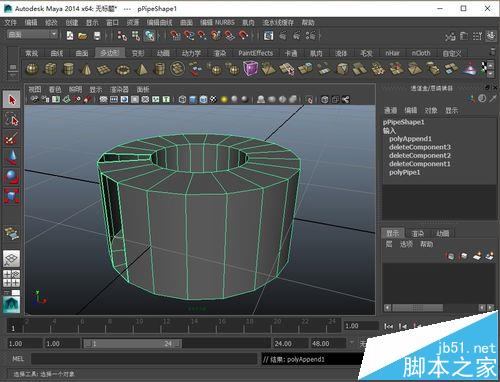Click the range slider bar handle

tap(132, 343)
